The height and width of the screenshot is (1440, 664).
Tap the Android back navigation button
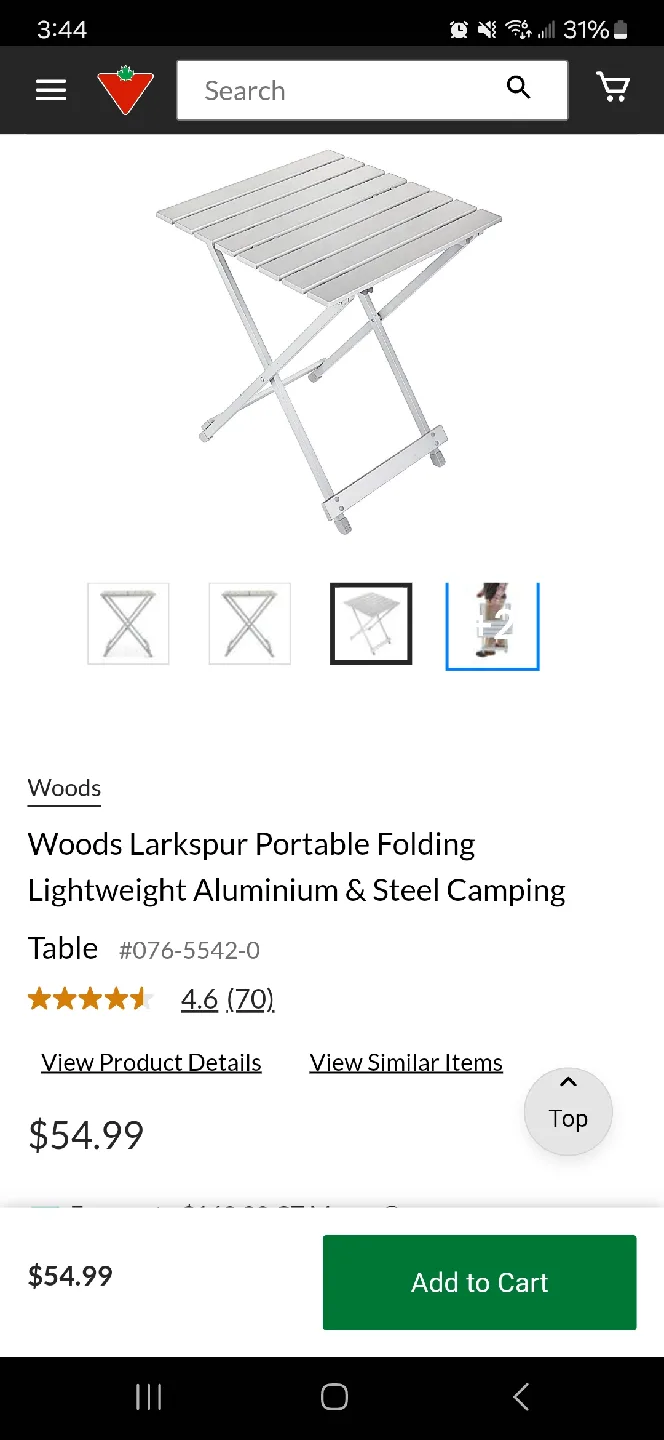[520, 1397]
